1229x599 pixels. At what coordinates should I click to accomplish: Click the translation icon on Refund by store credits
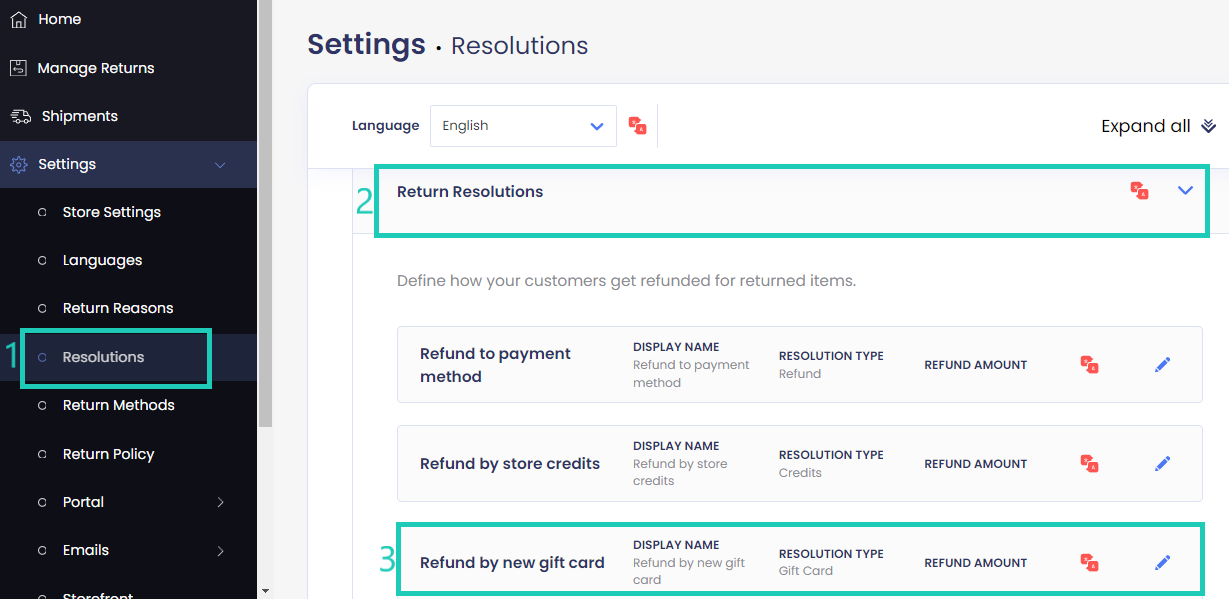(x=1089, y=463)
